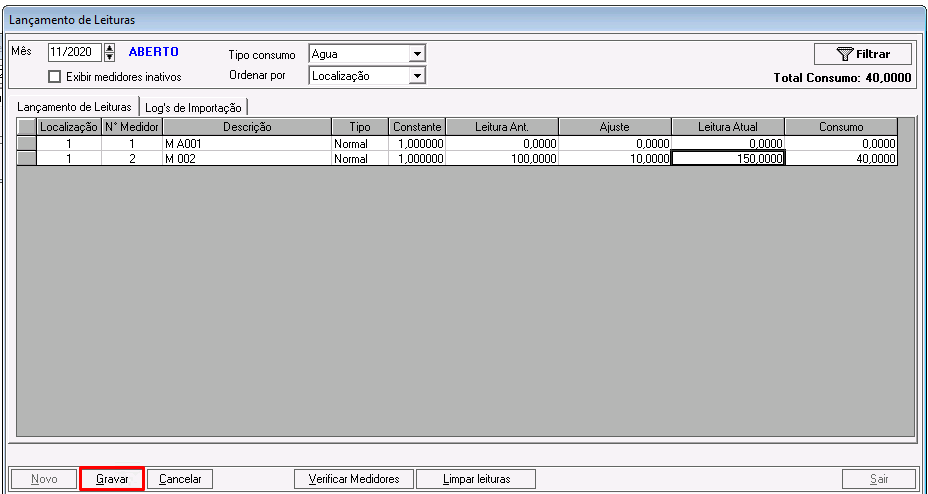Viewport: 928px width, 494px height.
Task: Click Leitura Atual cell 150,0000
Action: pyautogui.click(x=728, y=158)
